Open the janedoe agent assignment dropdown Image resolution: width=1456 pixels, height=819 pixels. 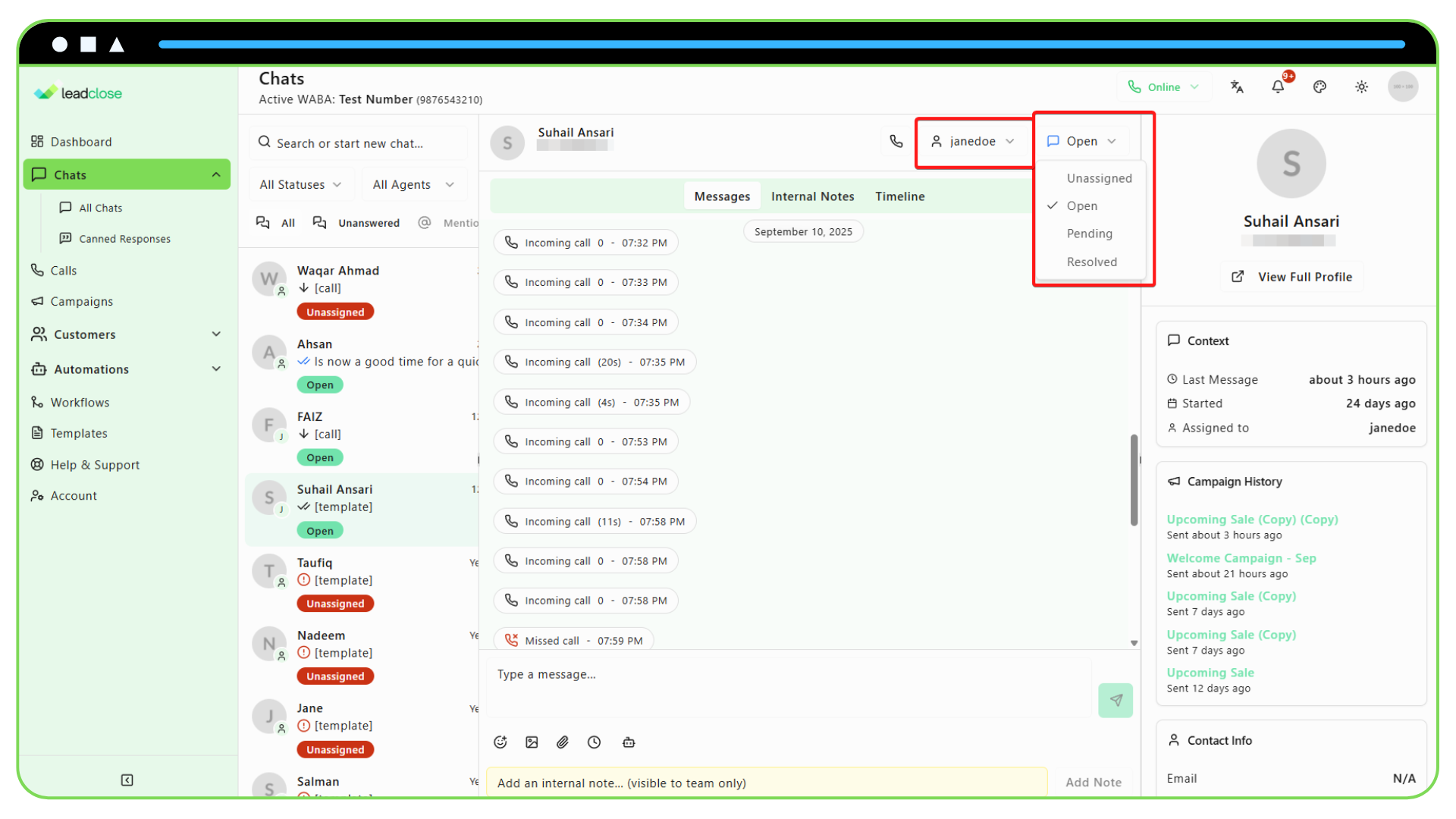coord(972,141)
